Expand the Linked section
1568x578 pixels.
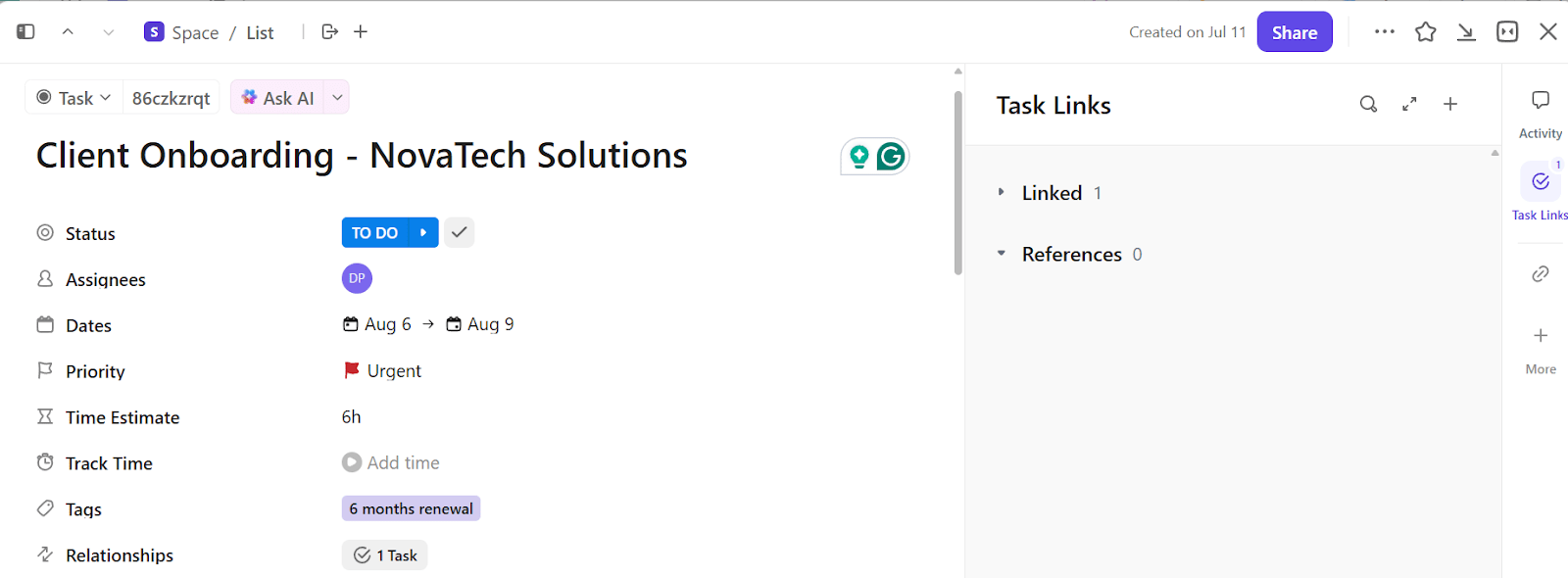(x=1001, y=193)
